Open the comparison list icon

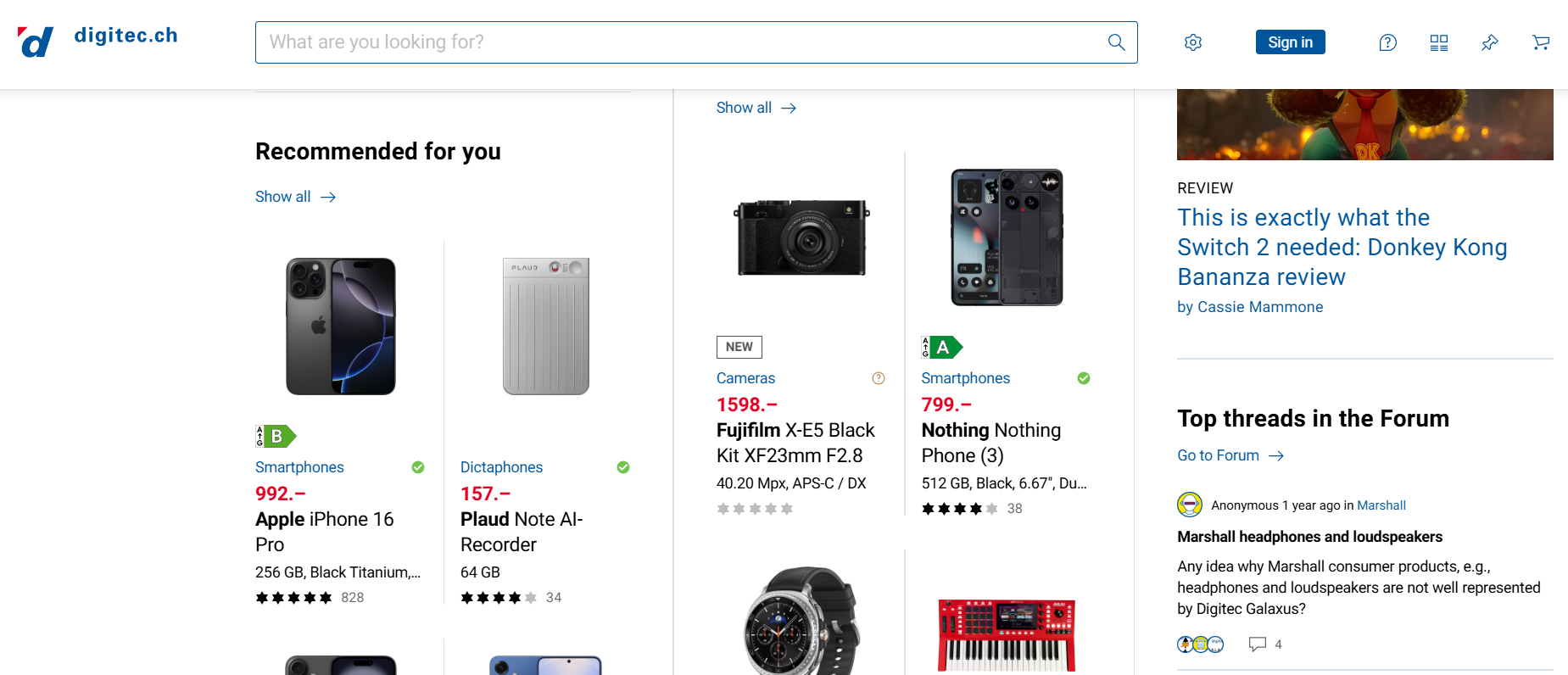click(1439, 42)
